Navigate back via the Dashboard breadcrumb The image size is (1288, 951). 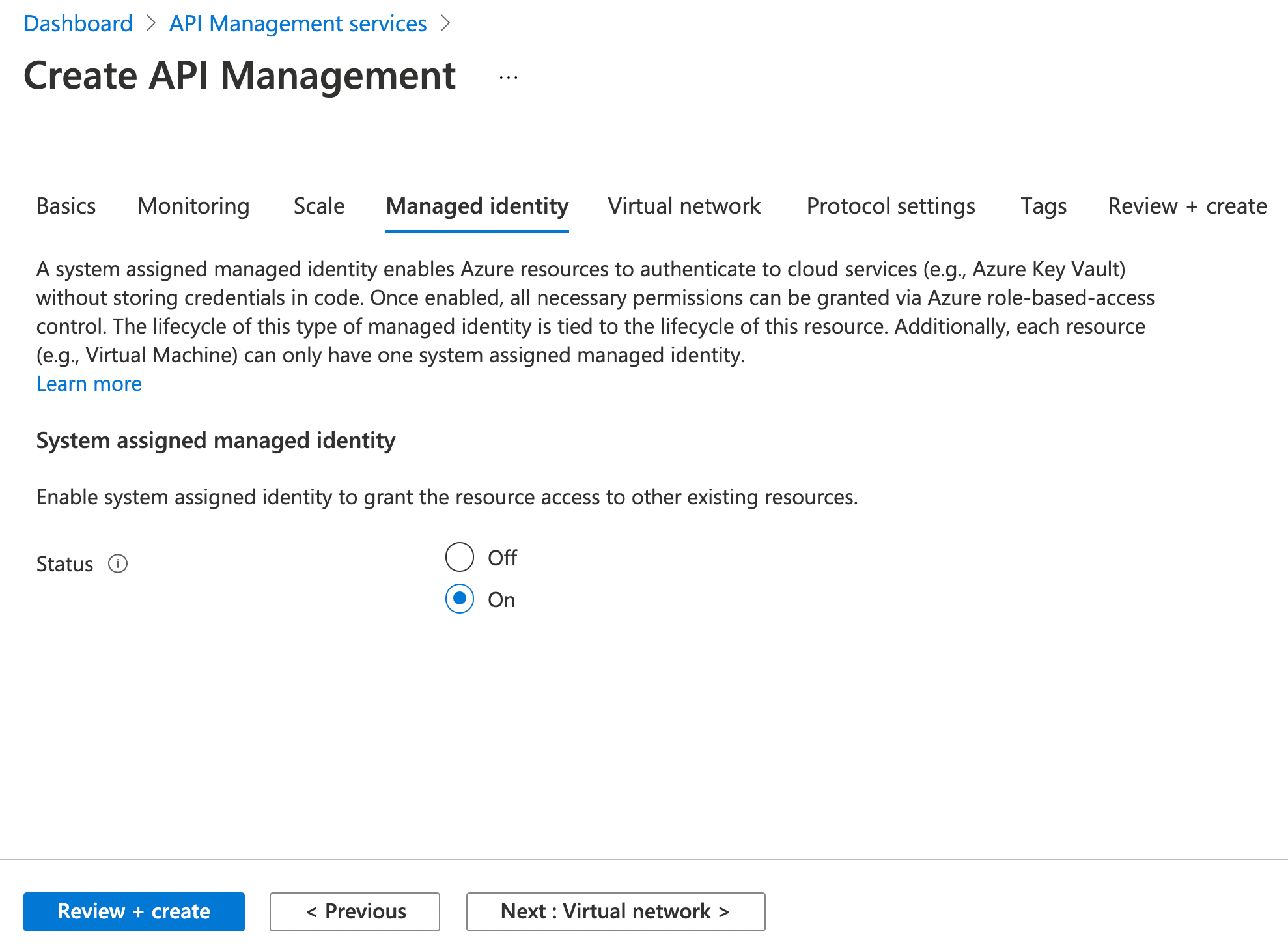point(77,23)
